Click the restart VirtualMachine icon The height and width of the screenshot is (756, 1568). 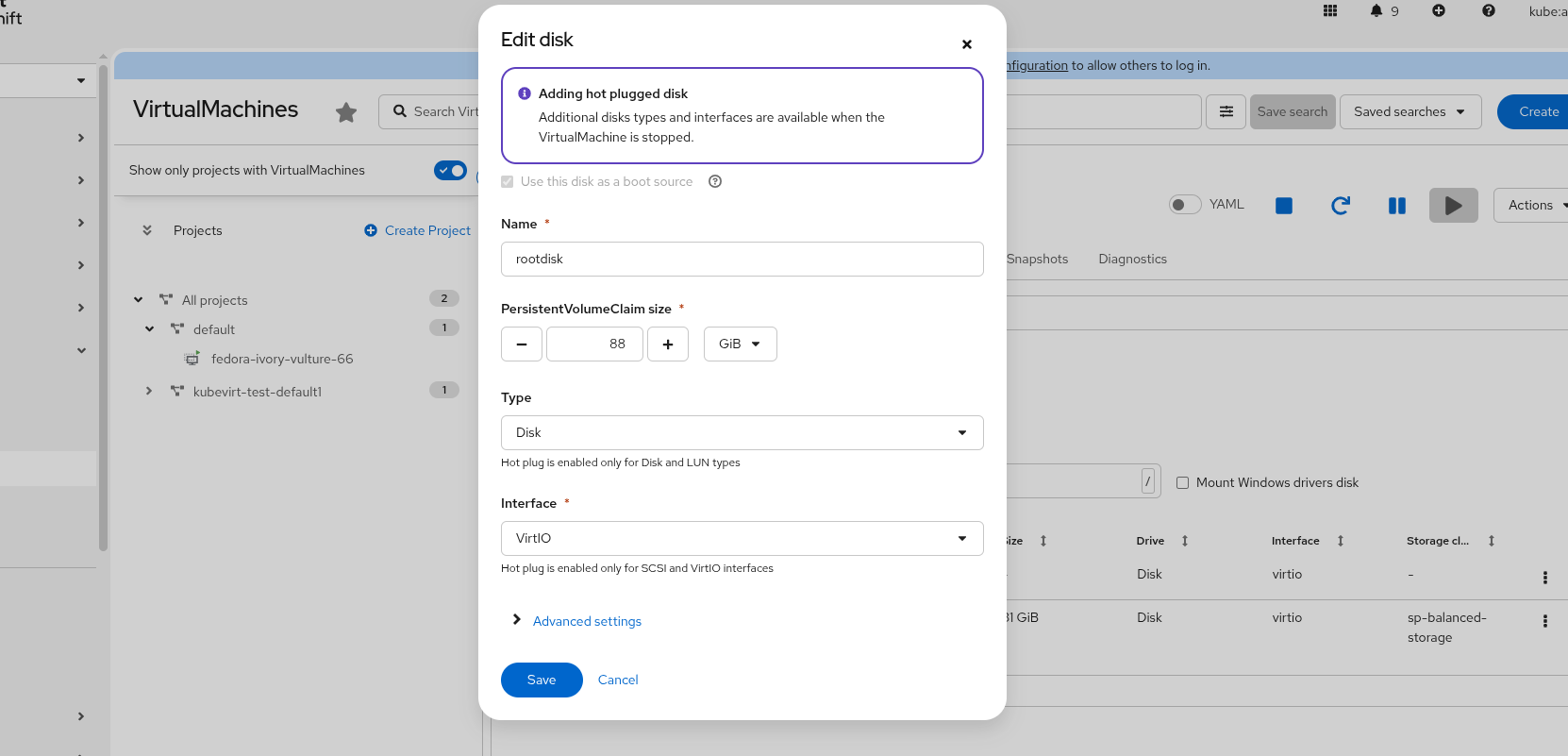click(1341, 206)
